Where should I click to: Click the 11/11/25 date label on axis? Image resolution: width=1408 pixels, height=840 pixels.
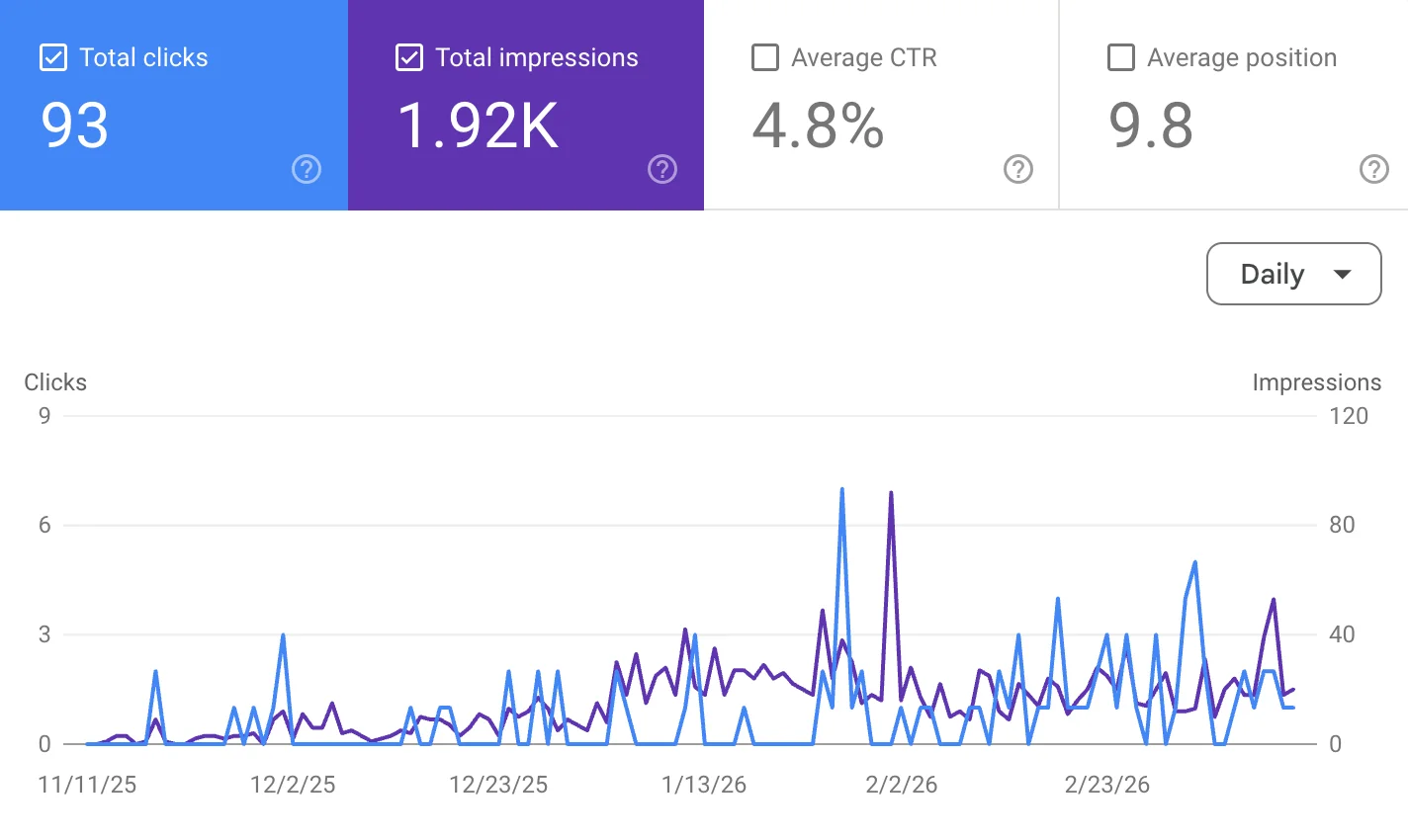point(87,785)
